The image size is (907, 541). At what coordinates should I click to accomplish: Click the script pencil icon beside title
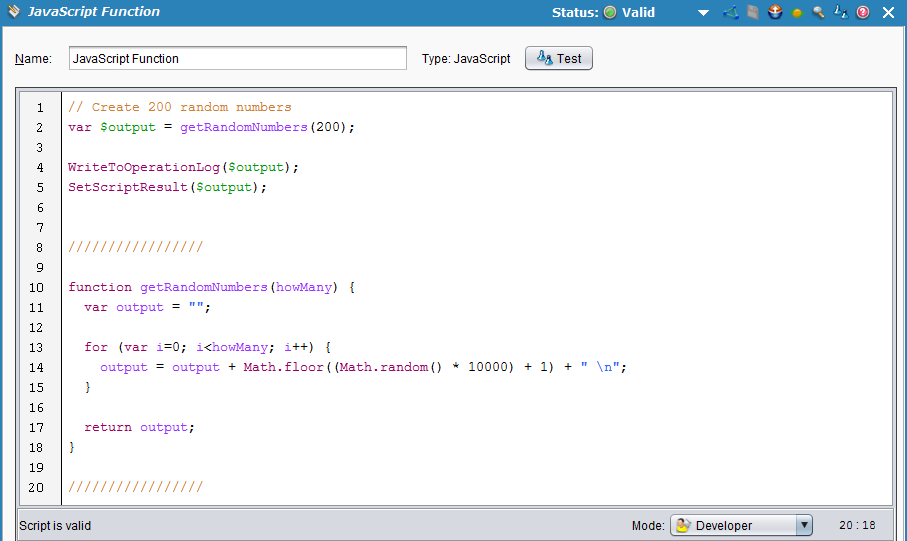point(14,12)
